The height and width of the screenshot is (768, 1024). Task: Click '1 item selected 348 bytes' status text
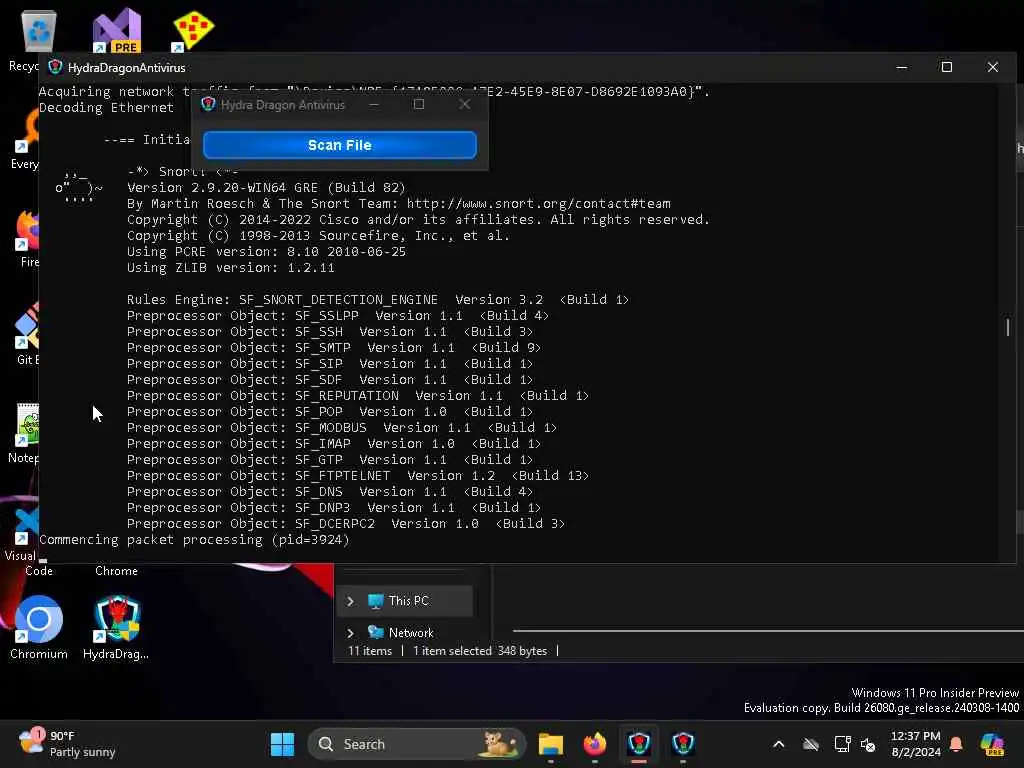(x=480, y=651)
